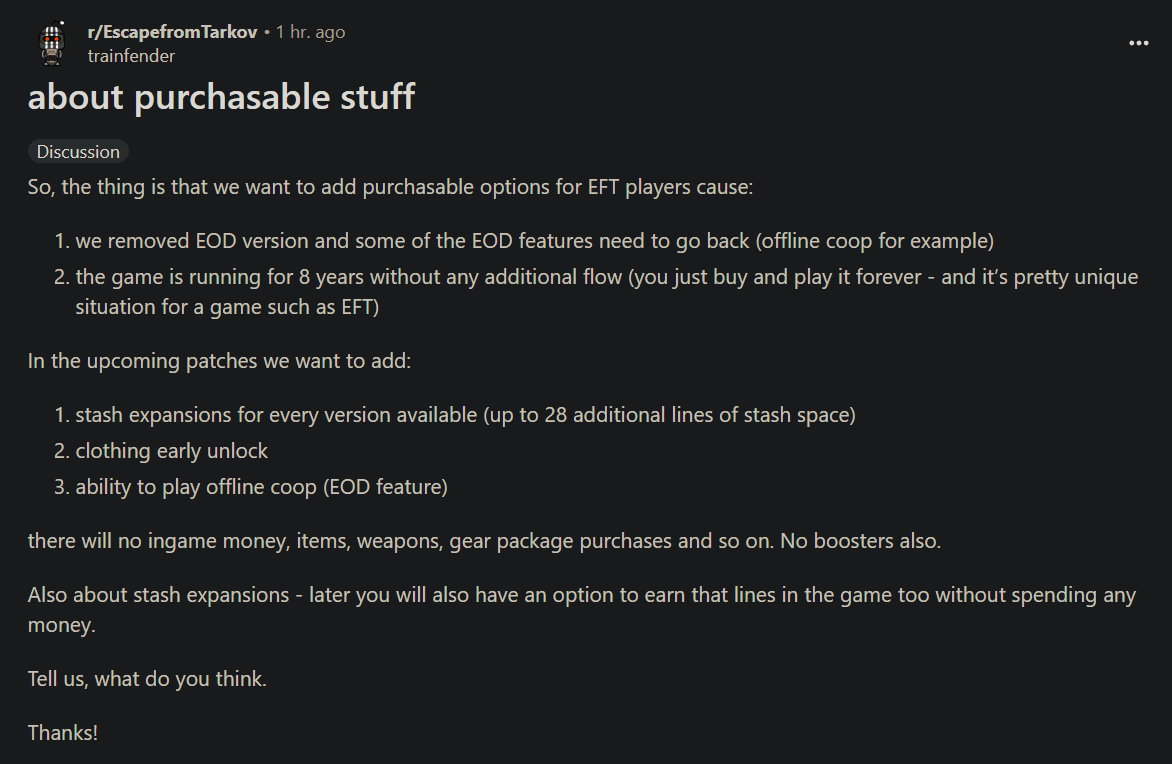Click the "about purchasable stuff" post title
1172x764 pixels.
(x=221, y=97)
